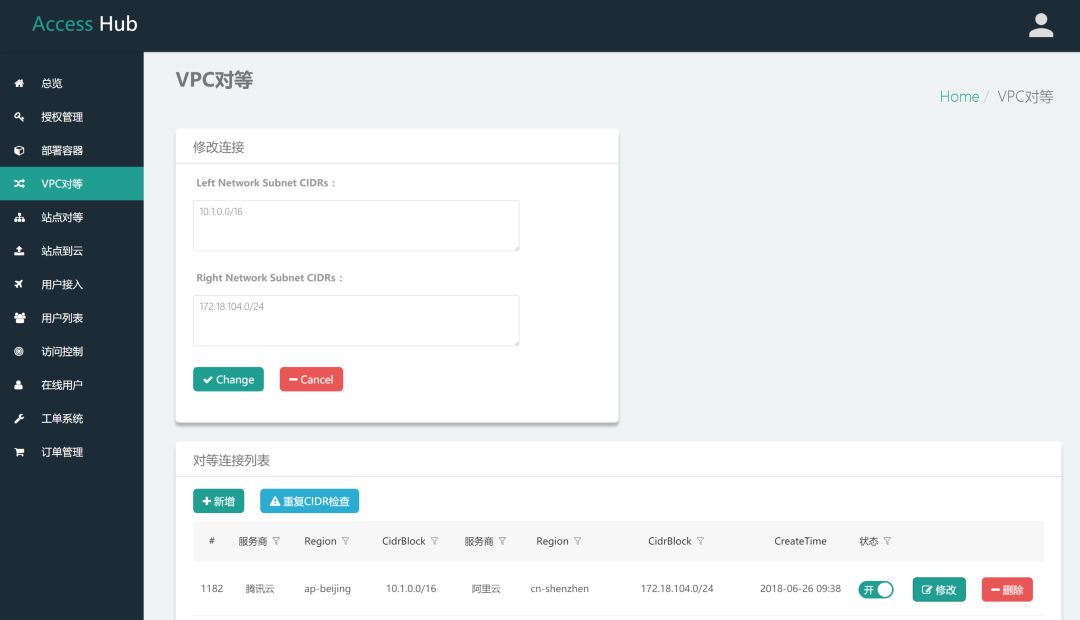Click the 对等连接列表 panel heading
This screenshot has width=1080, height=620.
[x=231, y=460]
